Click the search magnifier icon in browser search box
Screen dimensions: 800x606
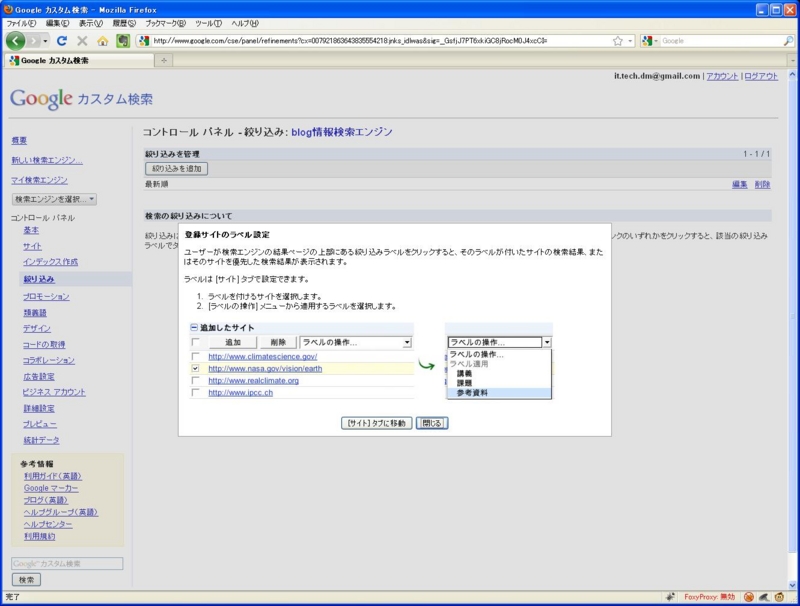[x=788, y=41]
